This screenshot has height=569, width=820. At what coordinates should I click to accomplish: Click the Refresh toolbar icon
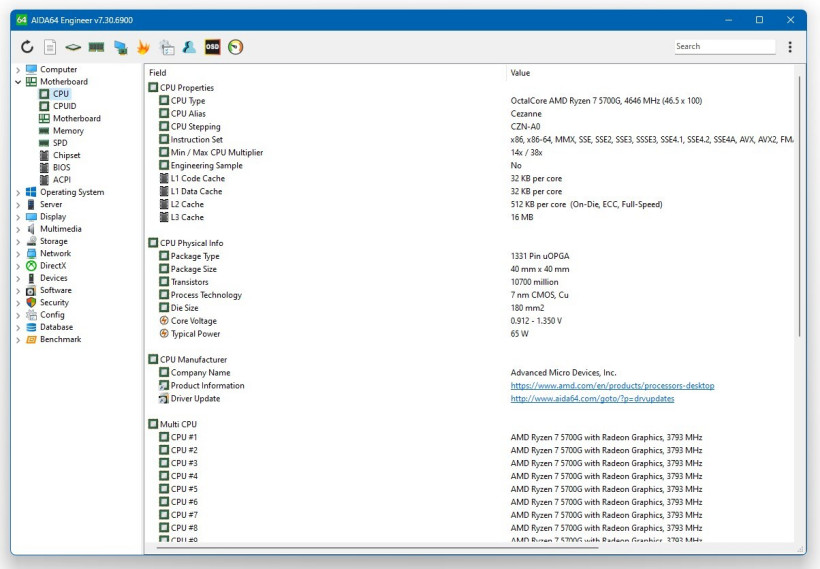[x=27, y=47]
